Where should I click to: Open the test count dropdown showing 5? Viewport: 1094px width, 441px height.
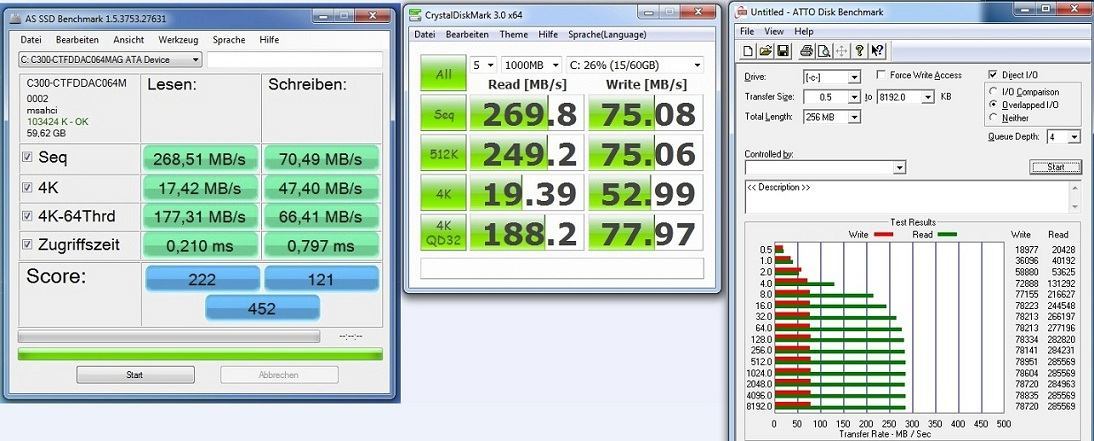pyautogui.click(x=483, y=66)
